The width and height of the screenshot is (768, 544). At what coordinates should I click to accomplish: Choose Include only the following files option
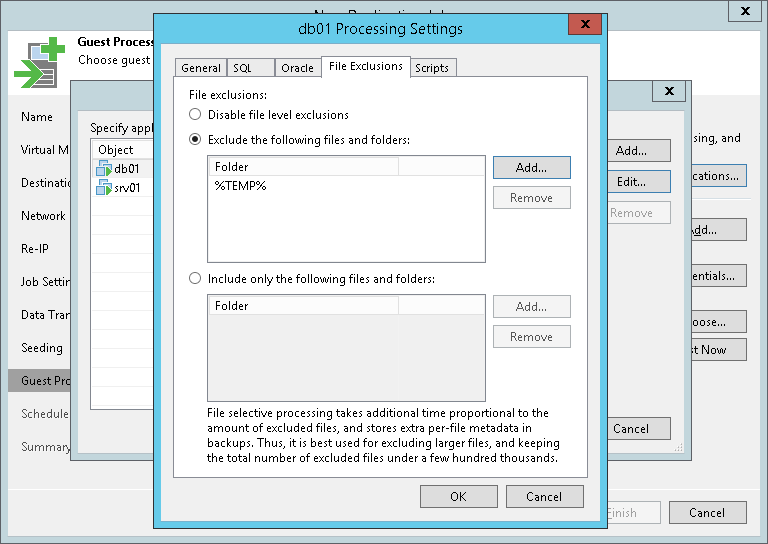coord(196,279)
